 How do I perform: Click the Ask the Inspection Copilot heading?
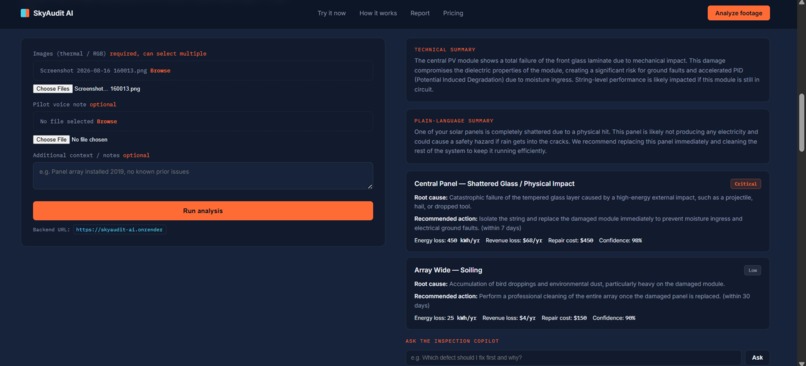[452, 341]
